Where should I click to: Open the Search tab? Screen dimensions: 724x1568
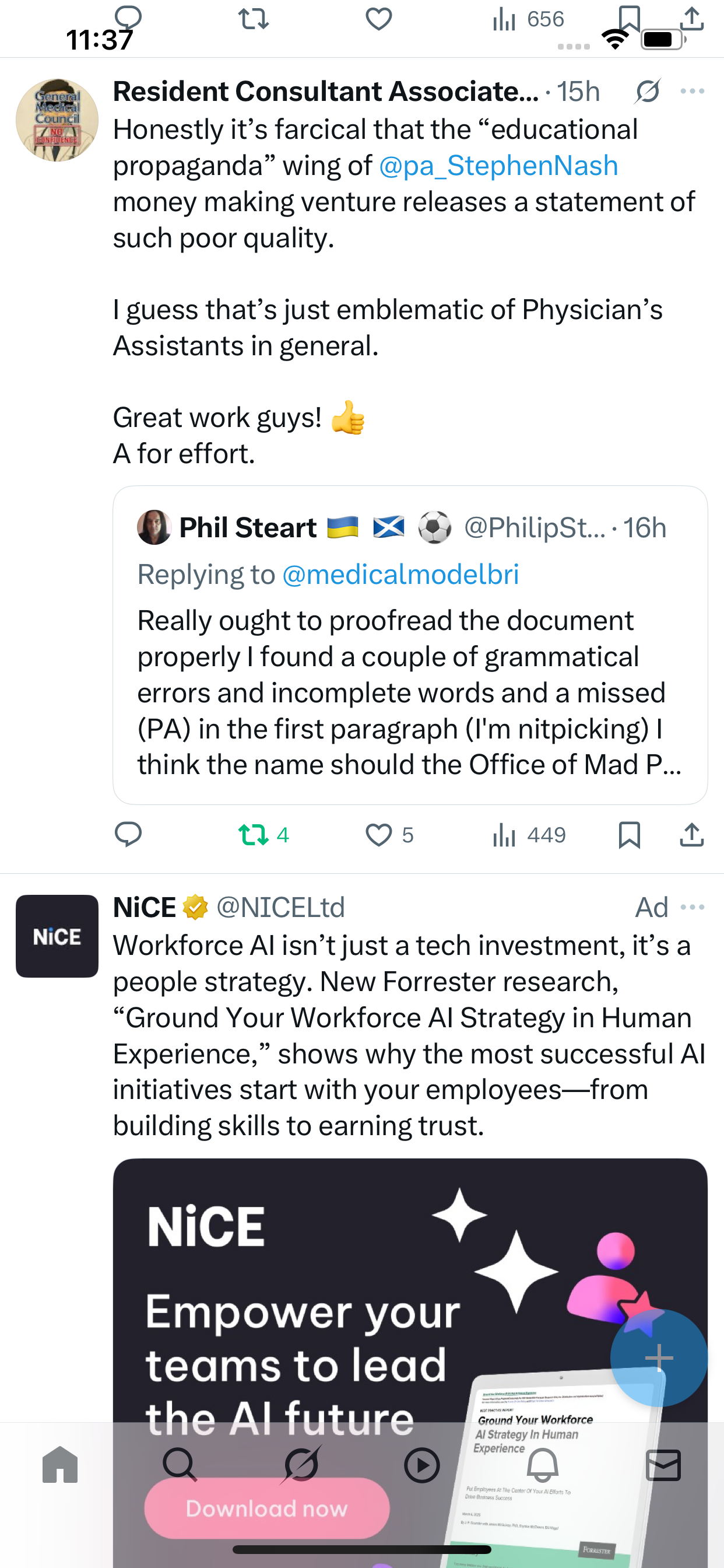point(180,1465)
